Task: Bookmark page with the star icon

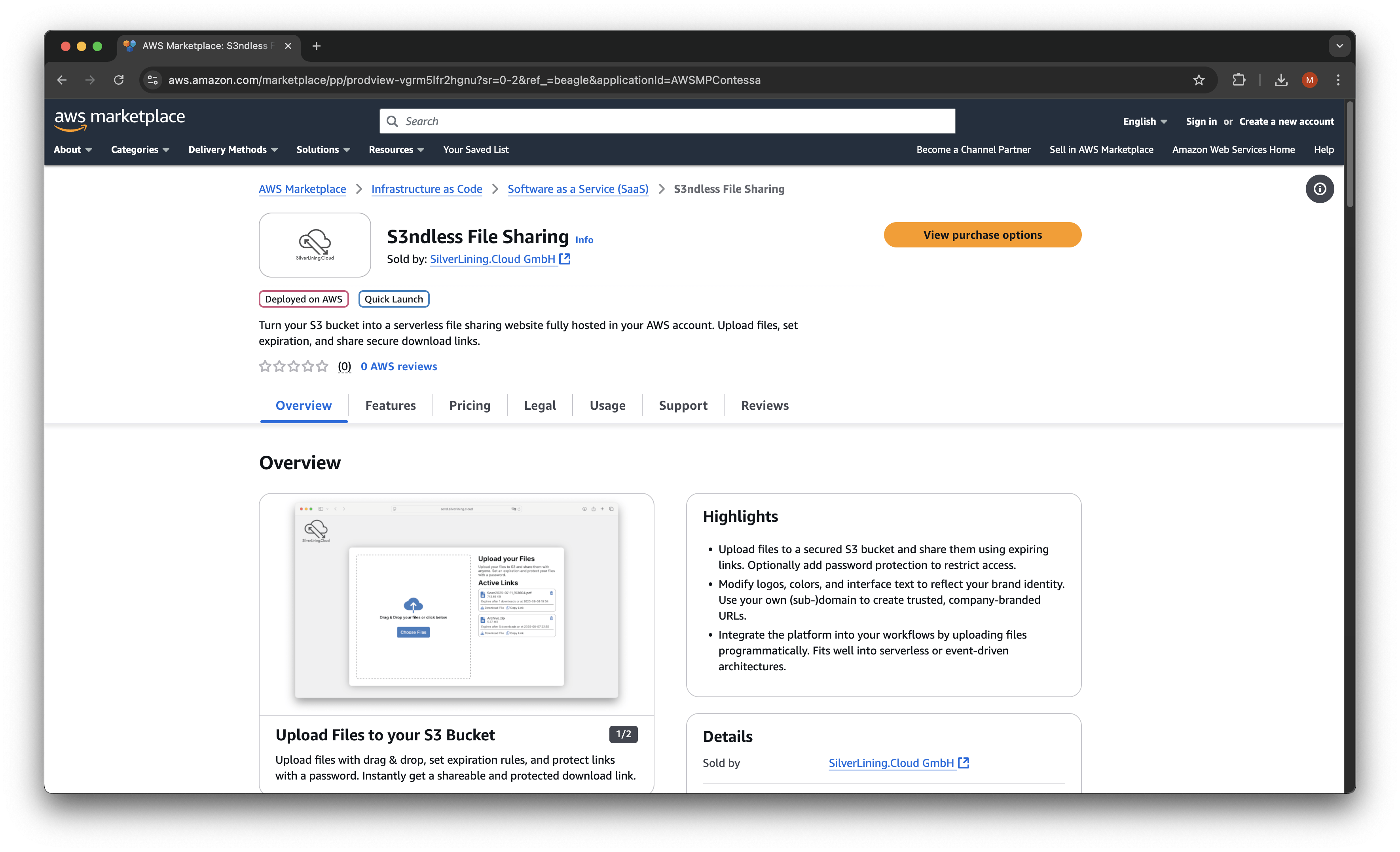Action: click(1198, 80)
